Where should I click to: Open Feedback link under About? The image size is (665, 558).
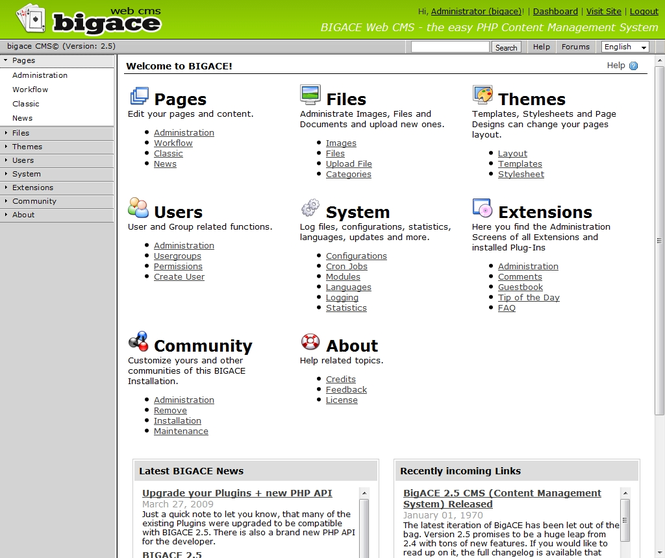point(346,390)
